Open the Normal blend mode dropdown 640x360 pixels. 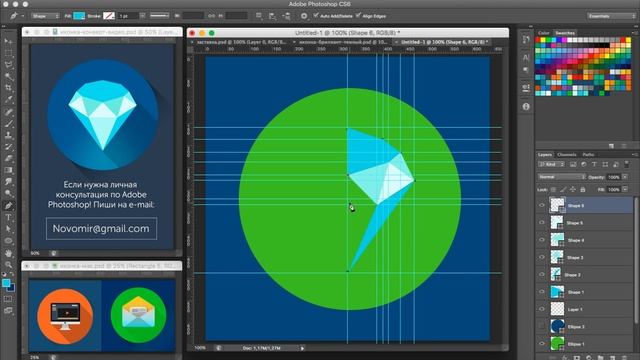(561, 177)
